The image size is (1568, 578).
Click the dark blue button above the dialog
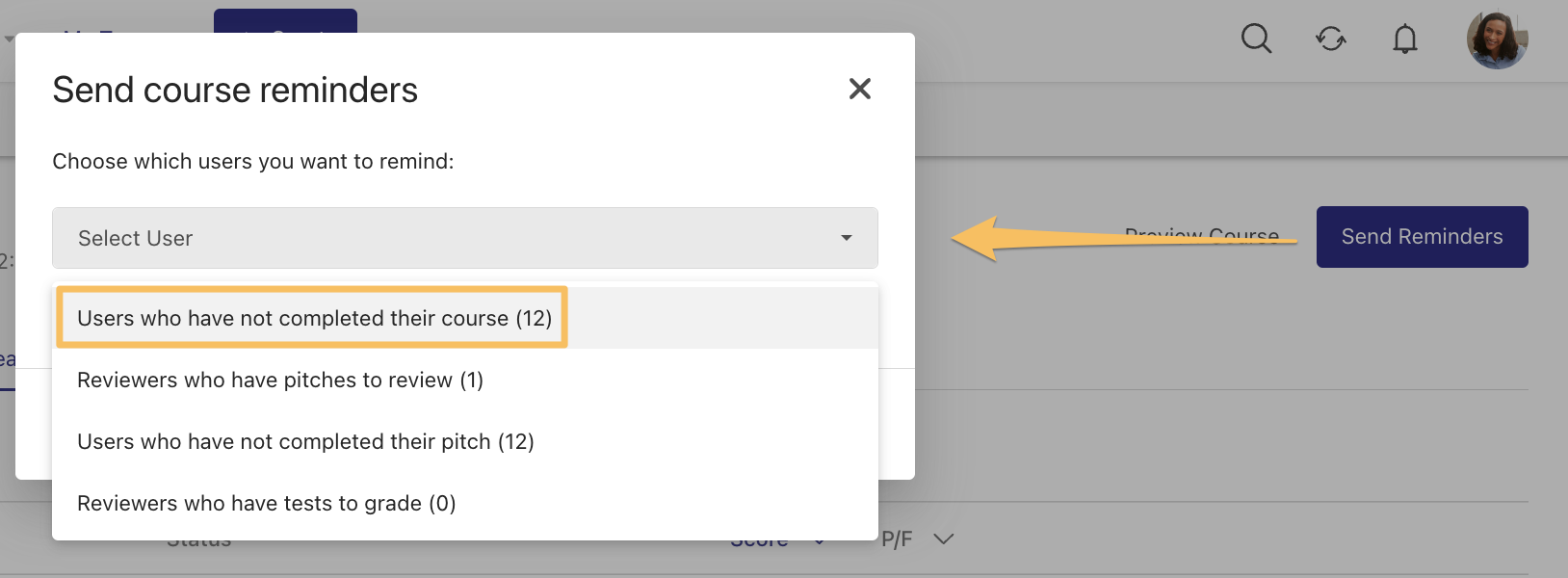point(285,21)
